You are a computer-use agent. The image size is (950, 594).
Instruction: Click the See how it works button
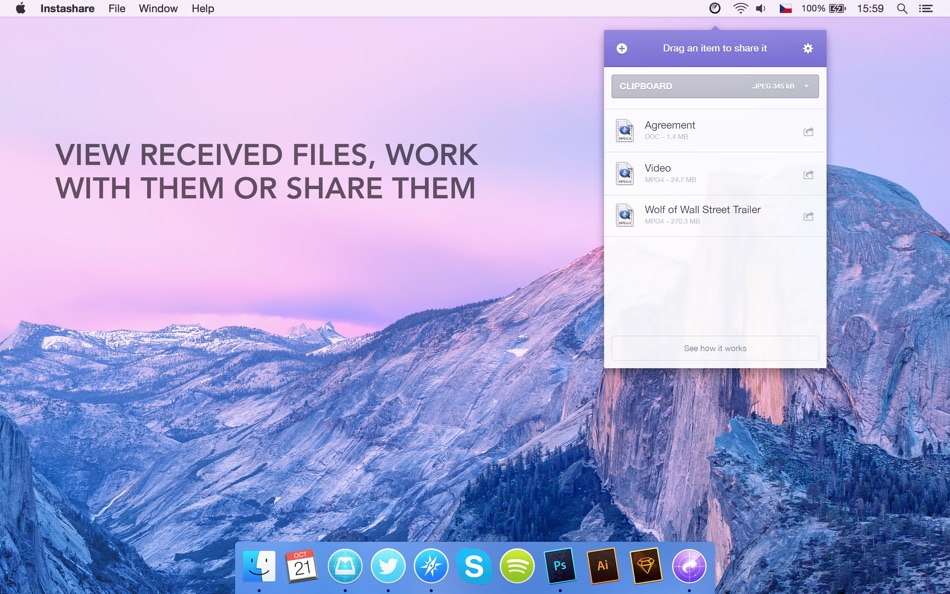(x=715, y=349)
